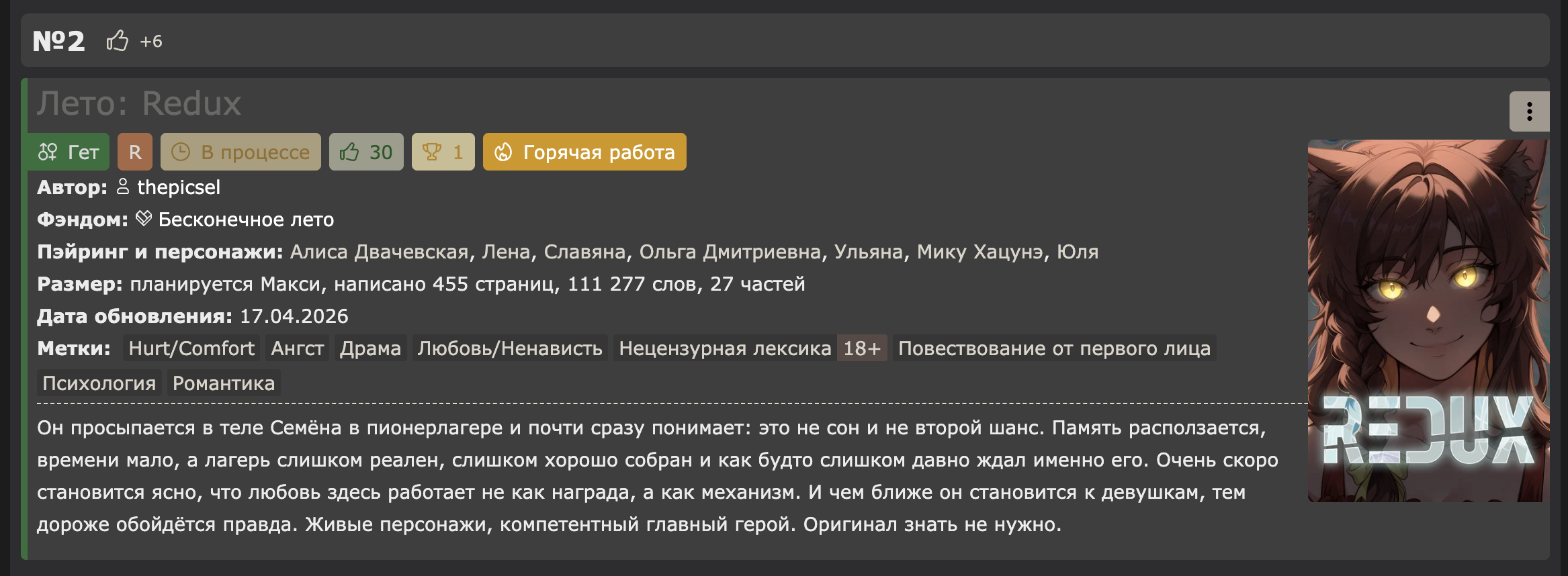Click the thumbs-up icon next to №2
Image resolution: width=1568 pixels, height=576 pixels.
pos(117,41)
